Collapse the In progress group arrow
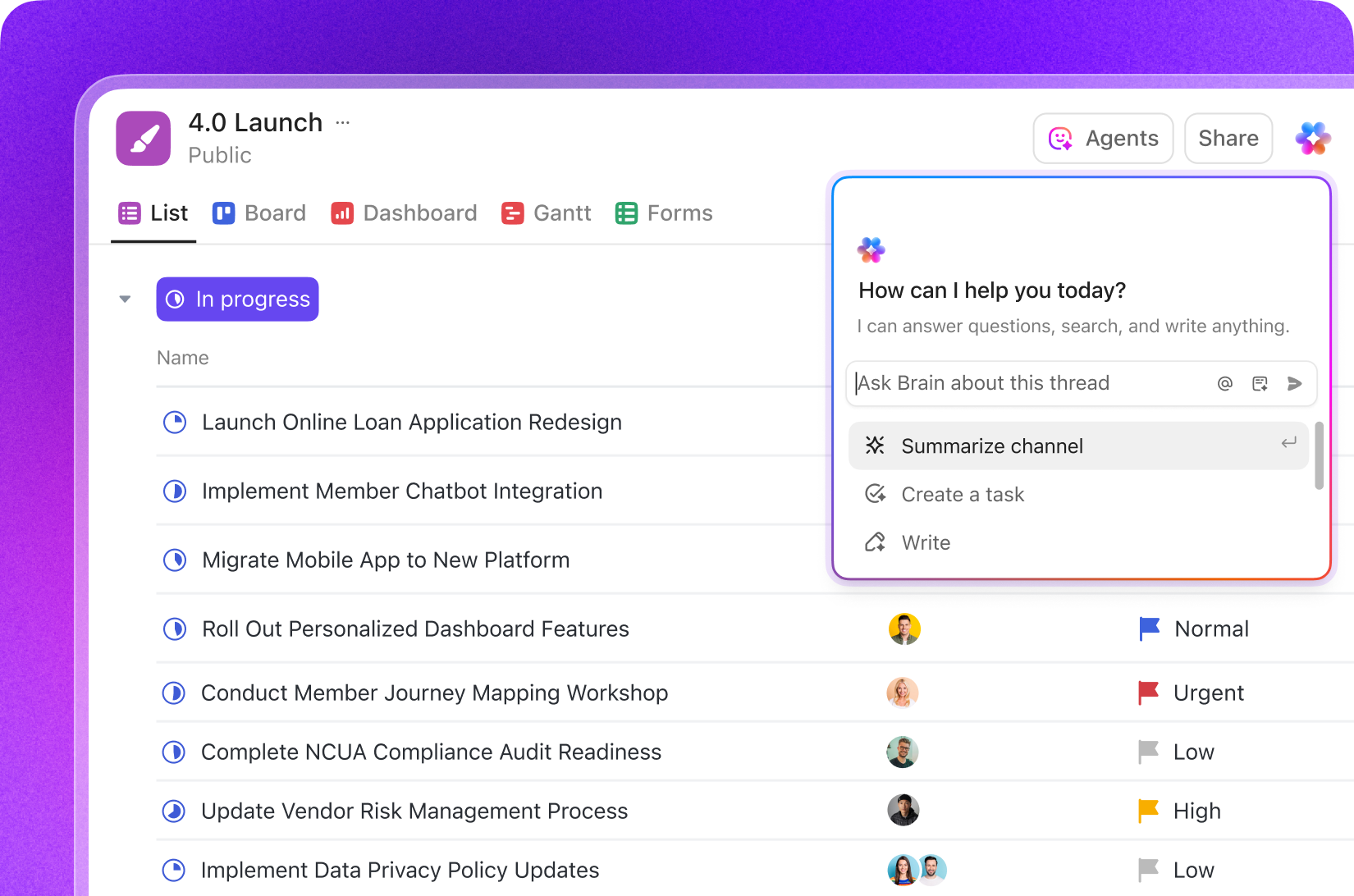This screenshot has width=1354, height=896. [x=125, y=299]
